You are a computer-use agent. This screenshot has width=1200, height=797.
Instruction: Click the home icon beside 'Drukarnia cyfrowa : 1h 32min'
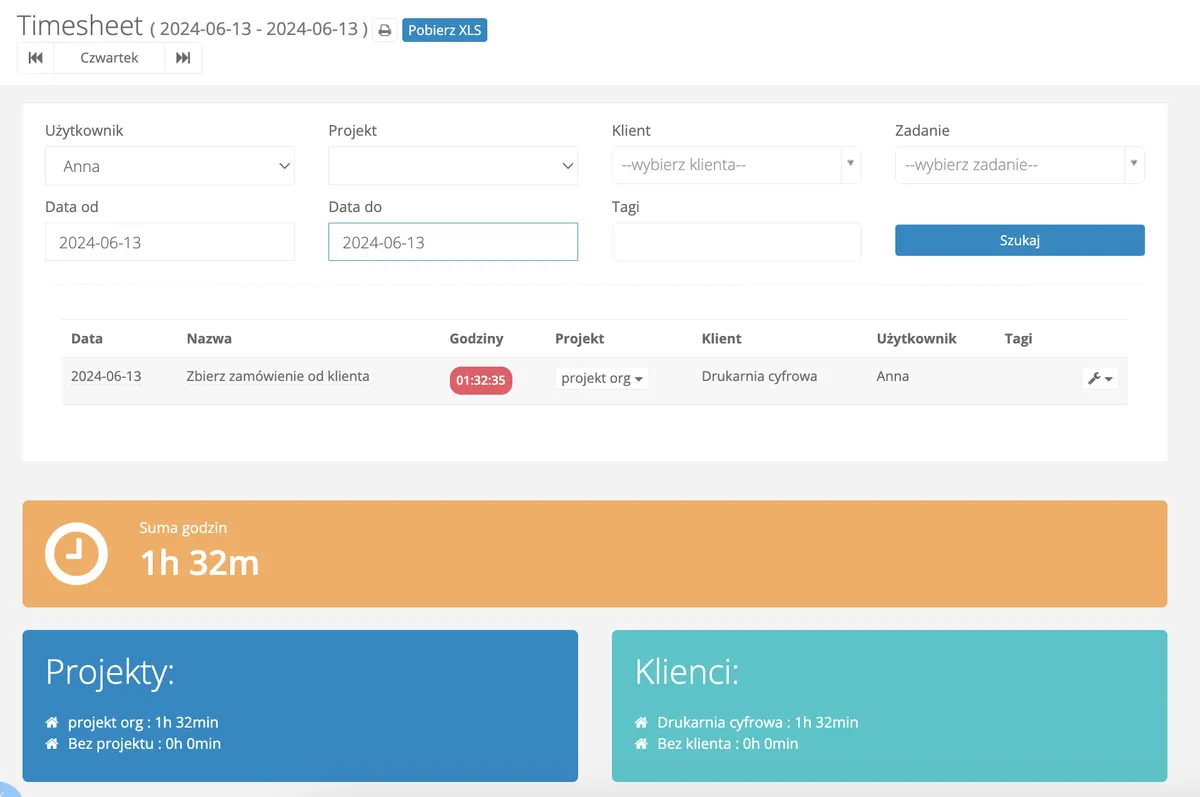point(641,722)
